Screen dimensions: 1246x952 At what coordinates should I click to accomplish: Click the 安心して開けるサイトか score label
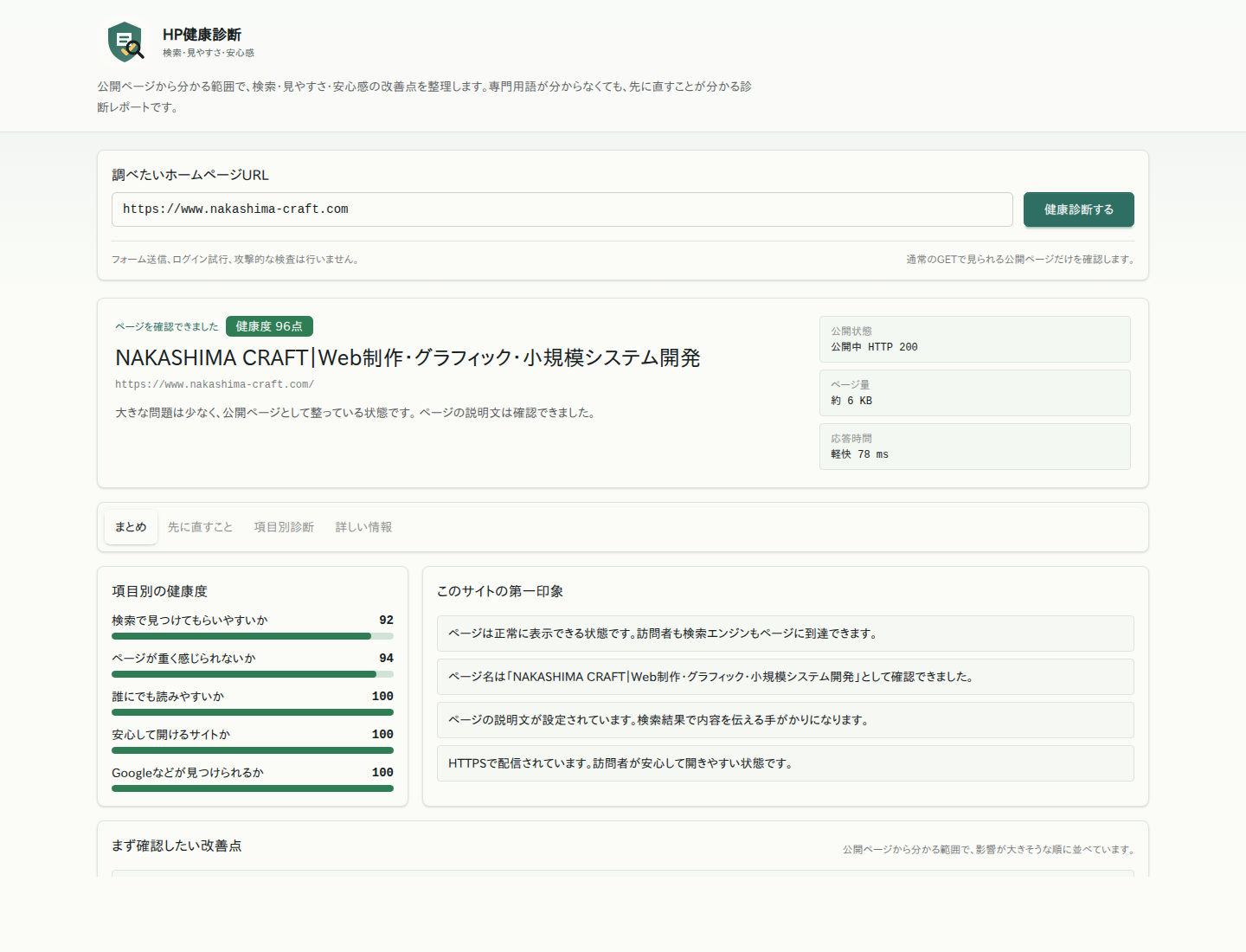(x=170, y=735)
